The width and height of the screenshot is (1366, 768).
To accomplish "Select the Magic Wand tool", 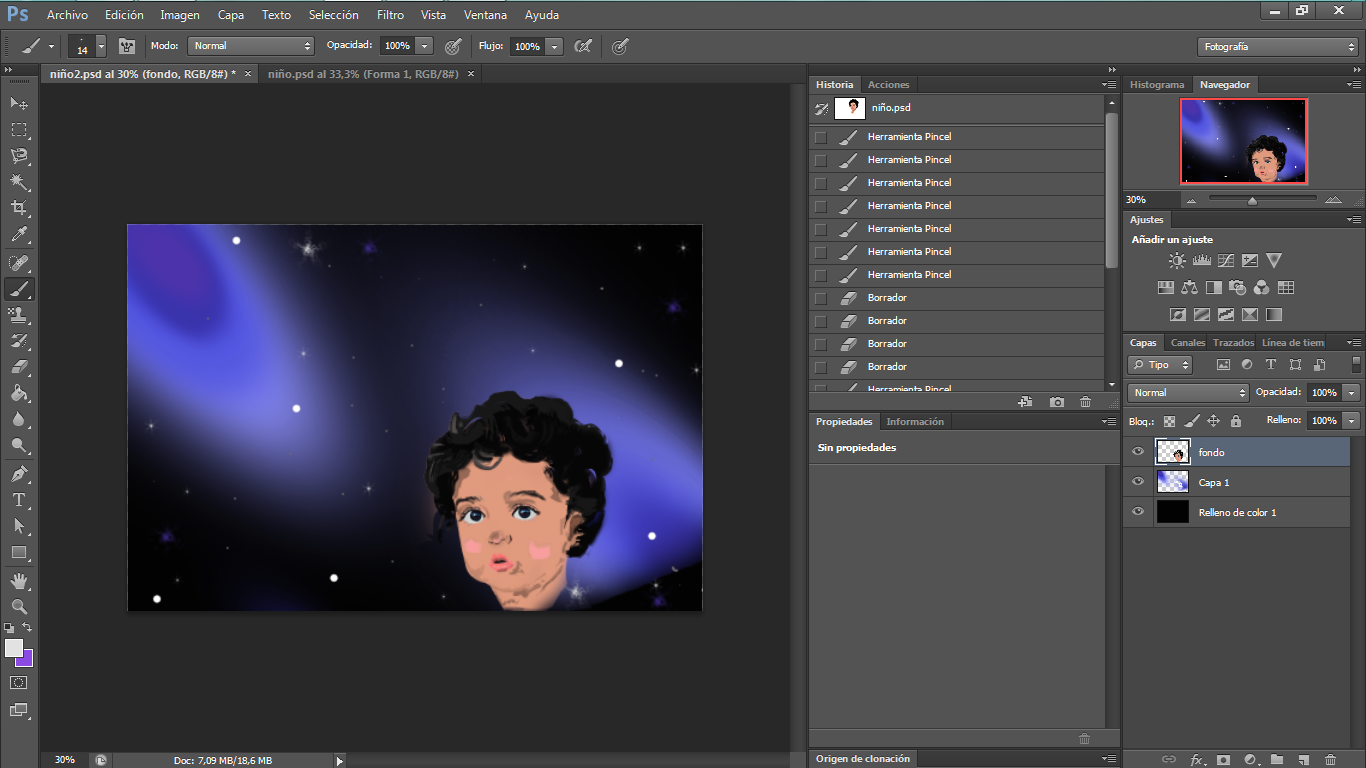I will [x=19, y=182].
